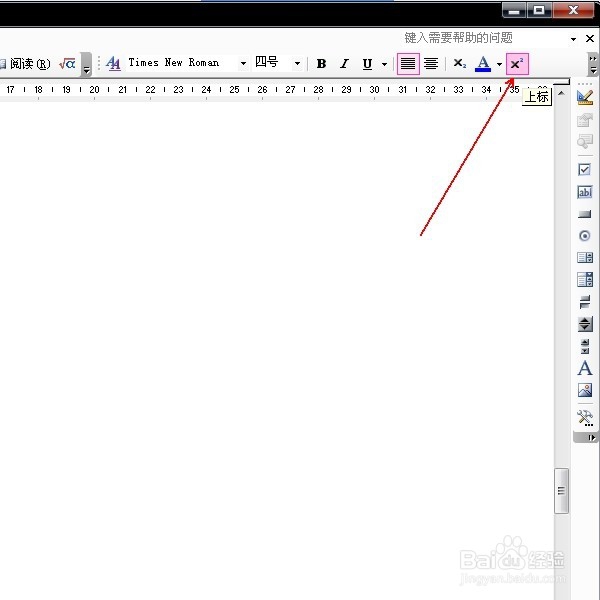This screenshot has height=600, width=600.
Task: Insert a Scroll Bar control
Action: (585, 346)
